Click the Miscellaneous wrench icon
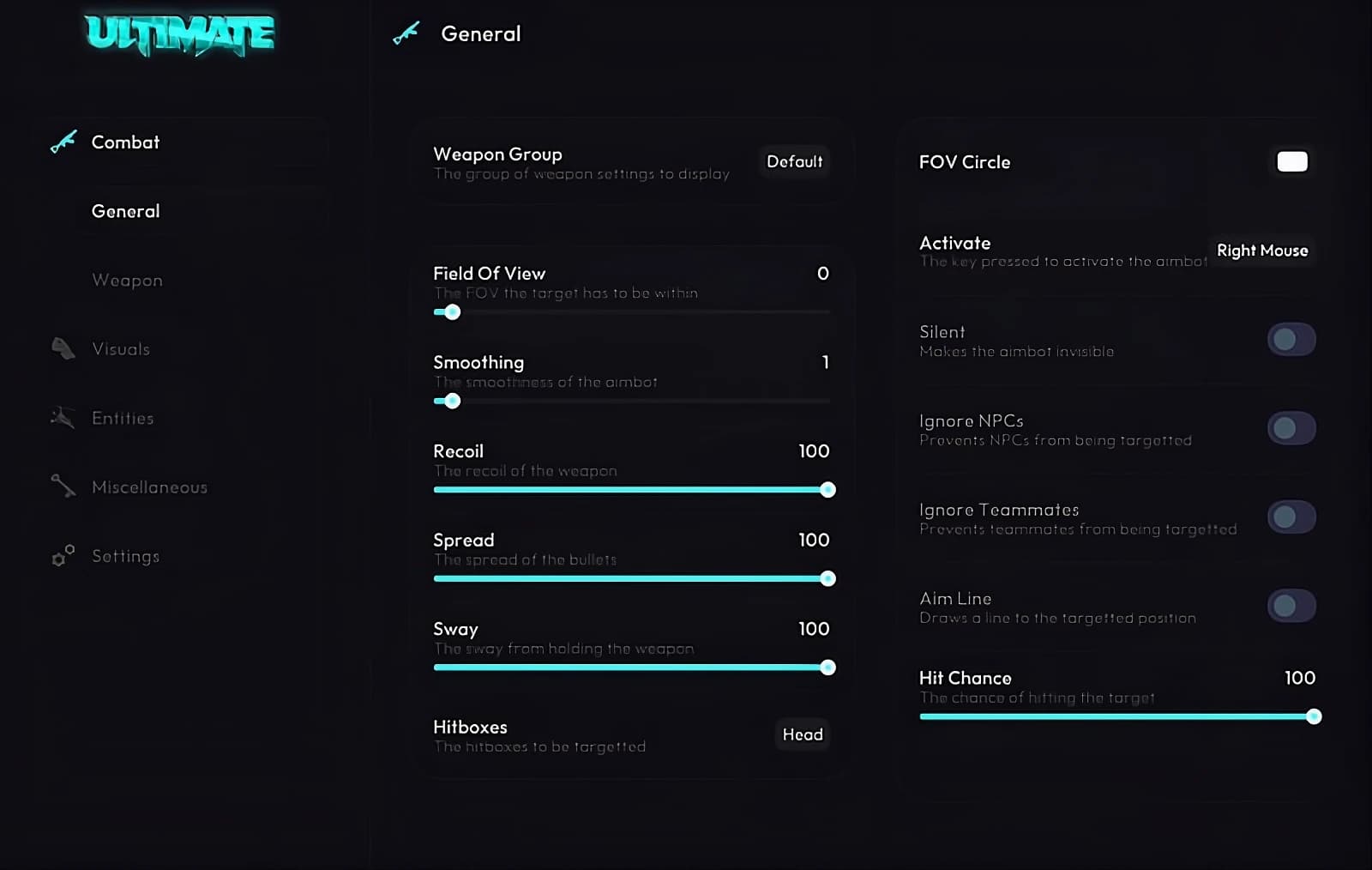Image resolution: width=1372 pixels, height=870 pixels. (x=62, y=486)
